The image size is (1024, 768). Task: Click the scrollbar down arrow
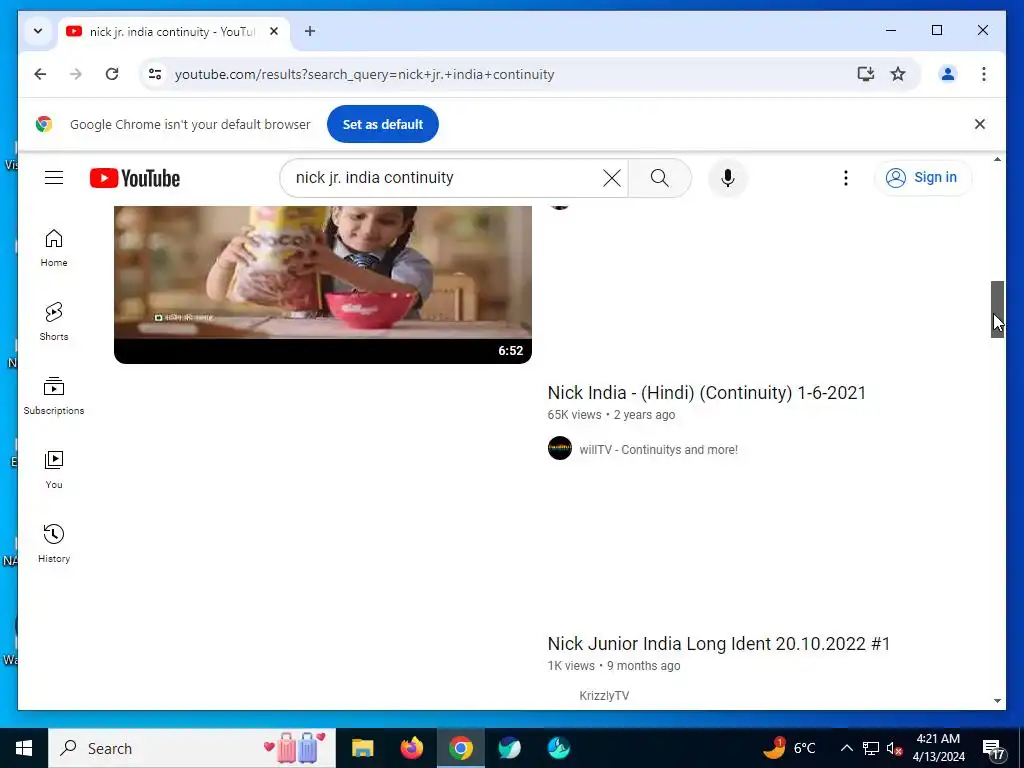997,701
